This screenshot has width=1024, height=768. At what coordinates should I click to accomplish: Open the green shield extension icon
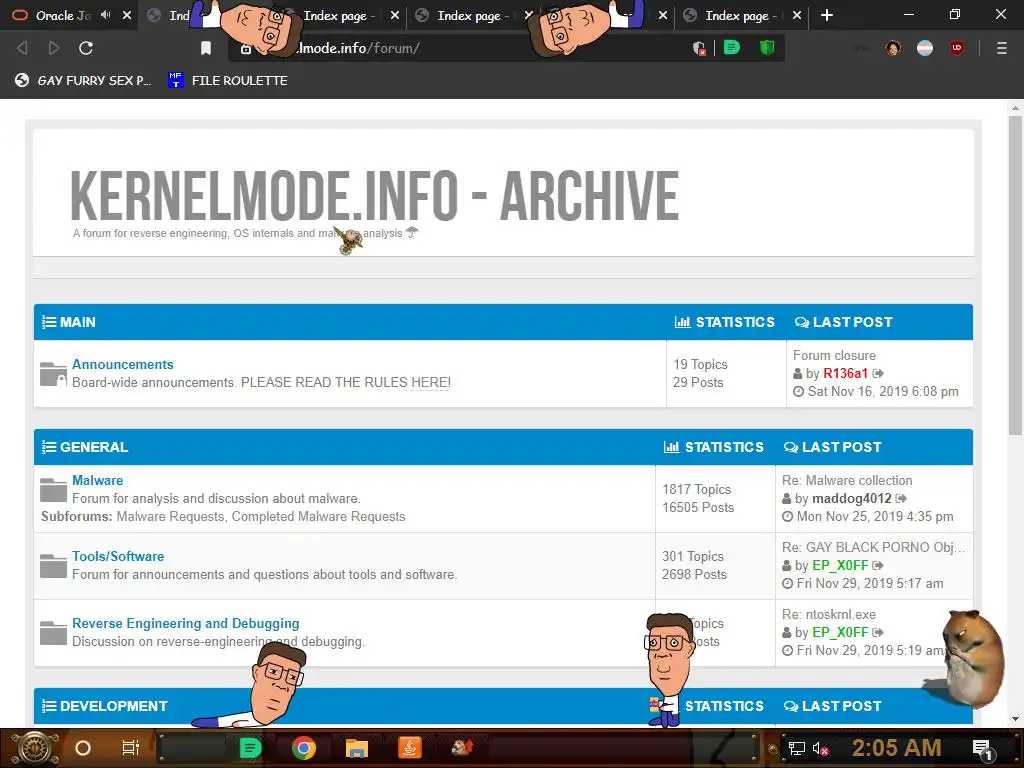pyautogui.click(x=767, y=47)
